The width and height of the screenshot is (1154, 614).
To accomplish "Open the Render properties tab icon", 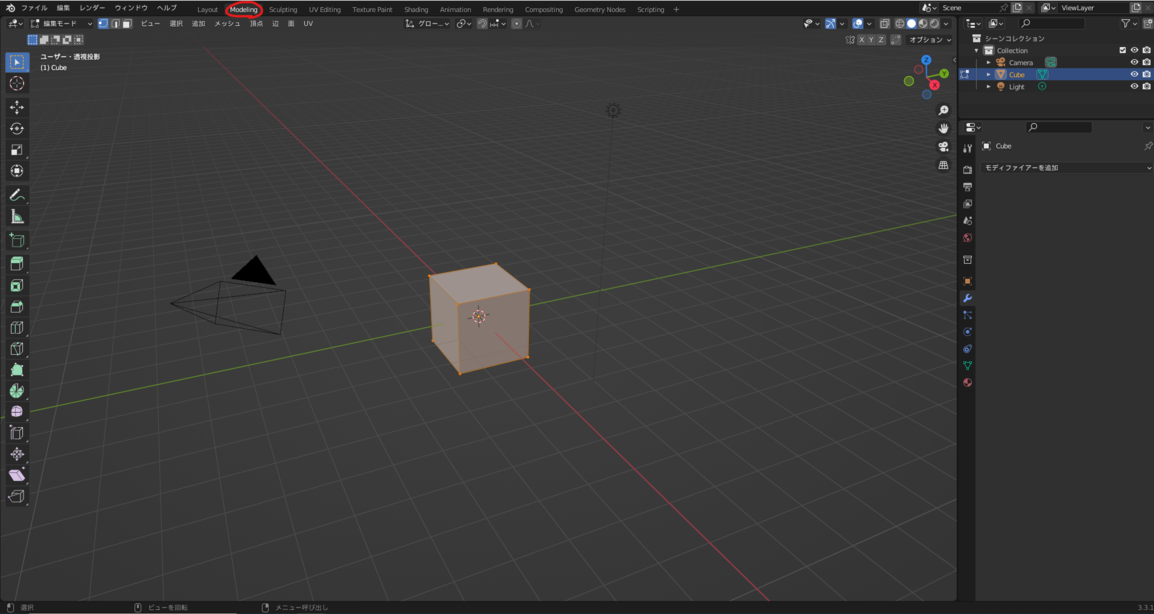I will tap(968, 169).
